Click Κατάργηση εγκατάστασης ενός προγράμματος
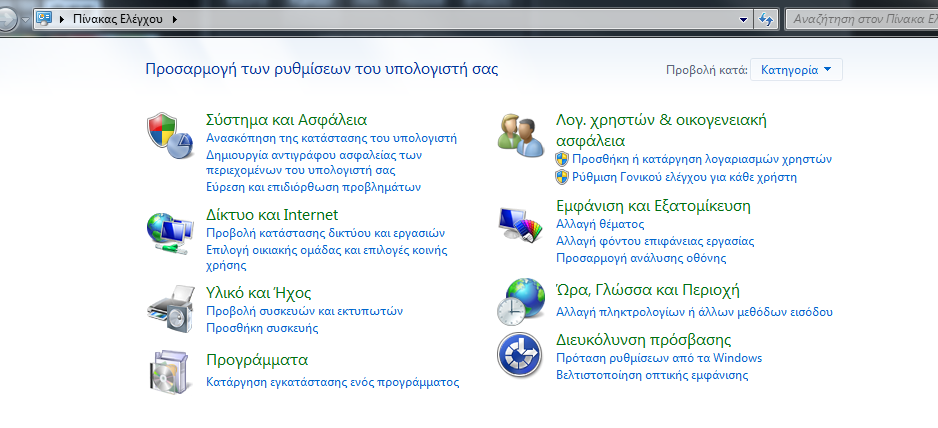Viewport: 938px width, 428px height. point(333,382)
